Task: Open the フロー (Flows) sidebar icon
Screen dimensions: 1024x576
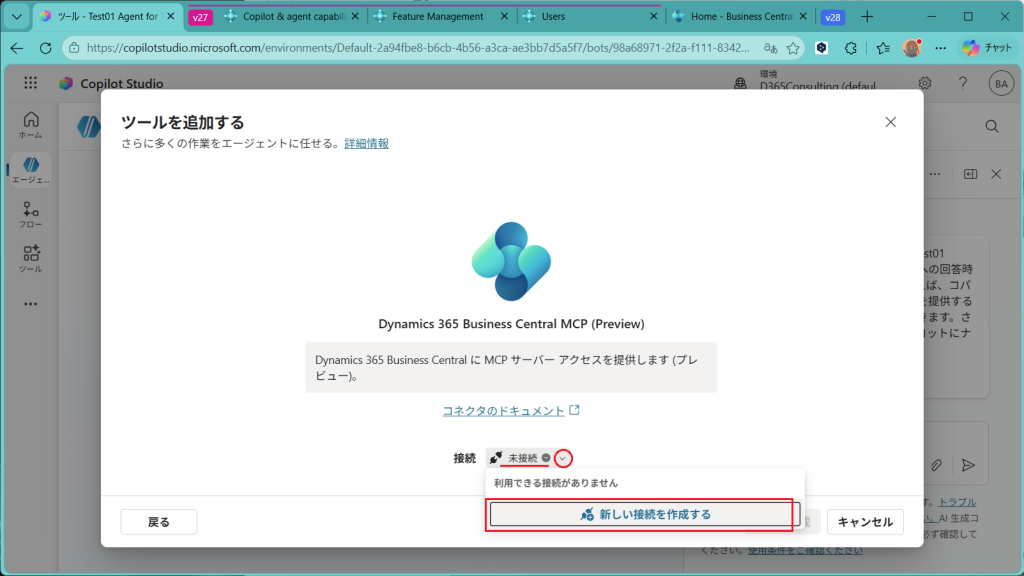Action: [x=30, y=214]
